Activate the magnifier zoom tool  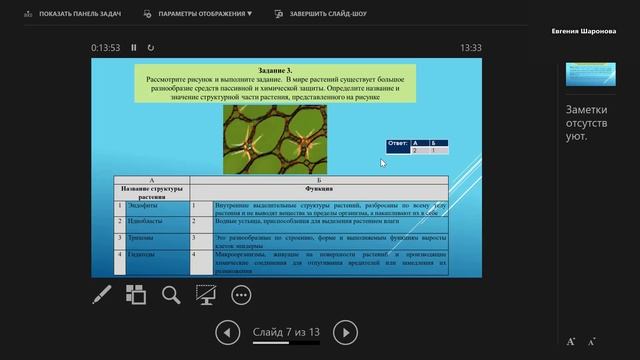tap(171, 295)
